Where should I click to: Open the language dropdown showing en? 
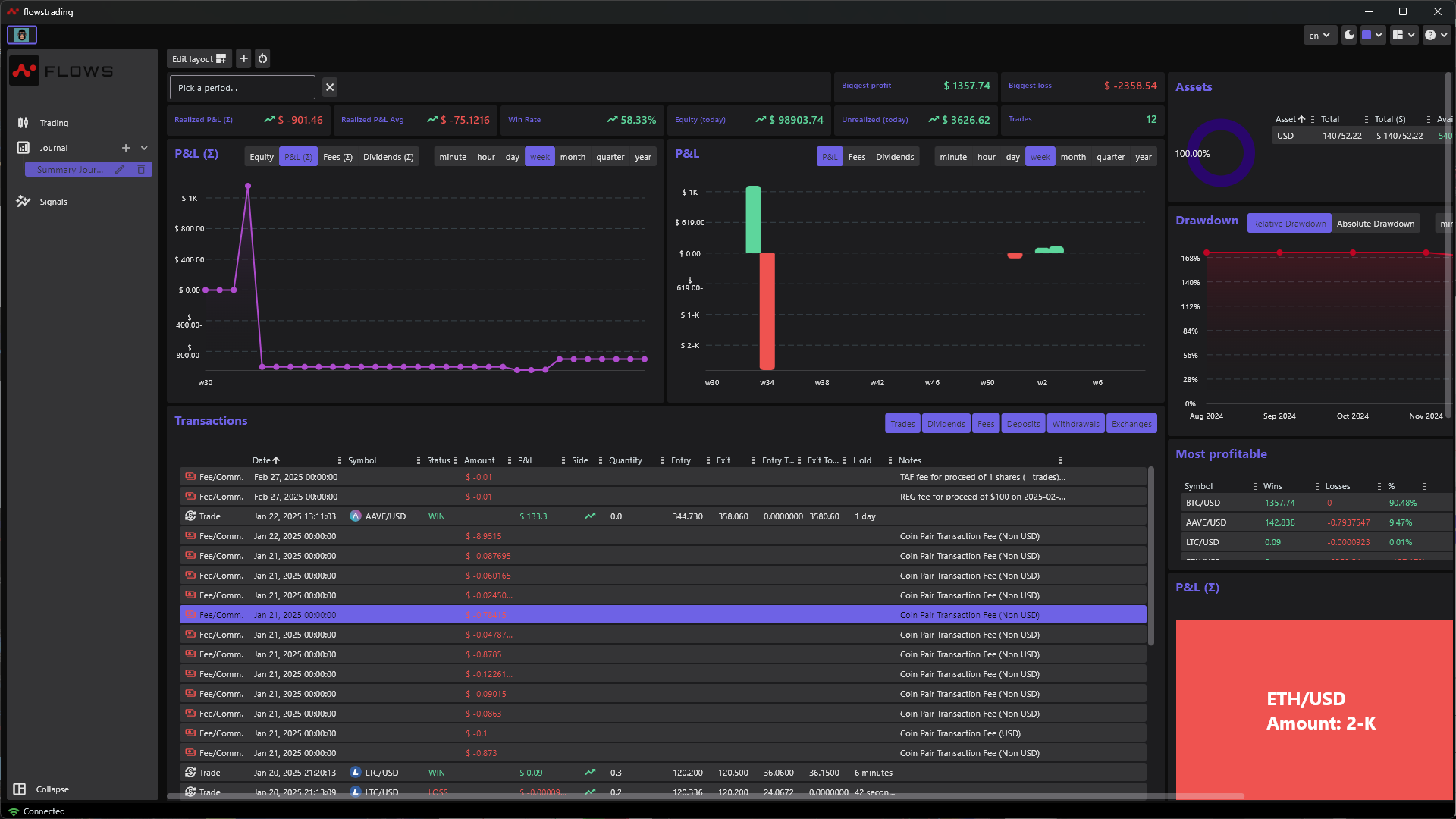(1319, 35)
